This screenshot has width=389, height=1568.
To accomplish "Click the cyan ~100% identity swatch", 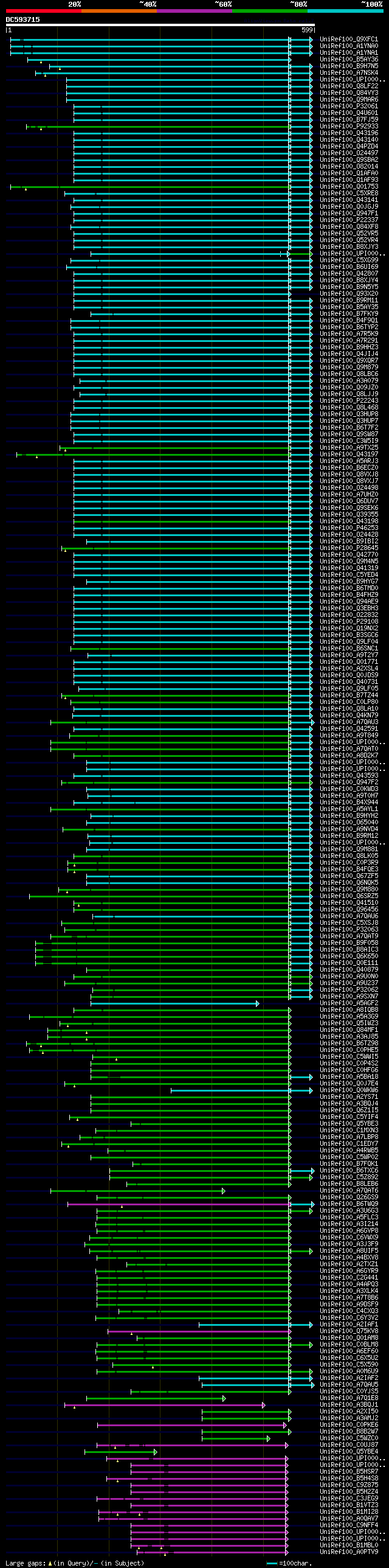I will (x=345, y=11).
